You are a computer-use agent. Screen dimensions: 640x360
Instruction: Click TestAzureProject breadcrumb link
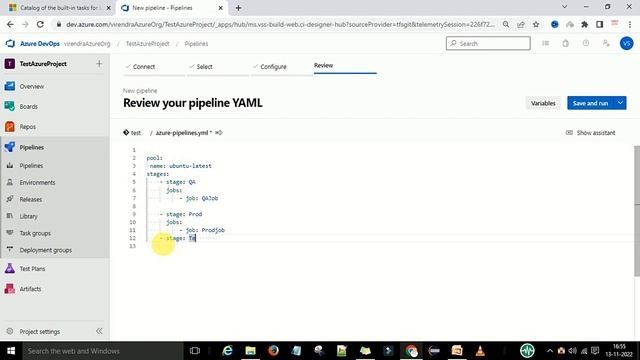[x=147, y=44]
